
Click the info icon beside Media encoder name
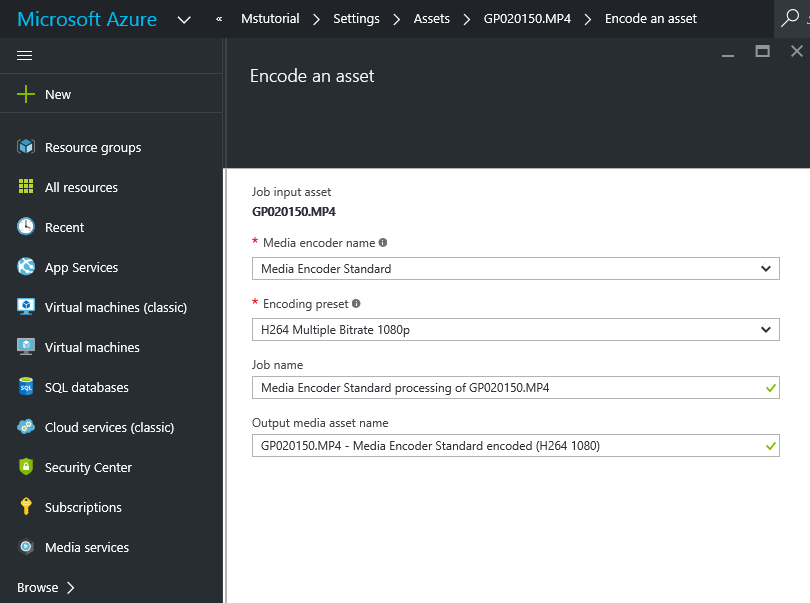pos(383,242)
